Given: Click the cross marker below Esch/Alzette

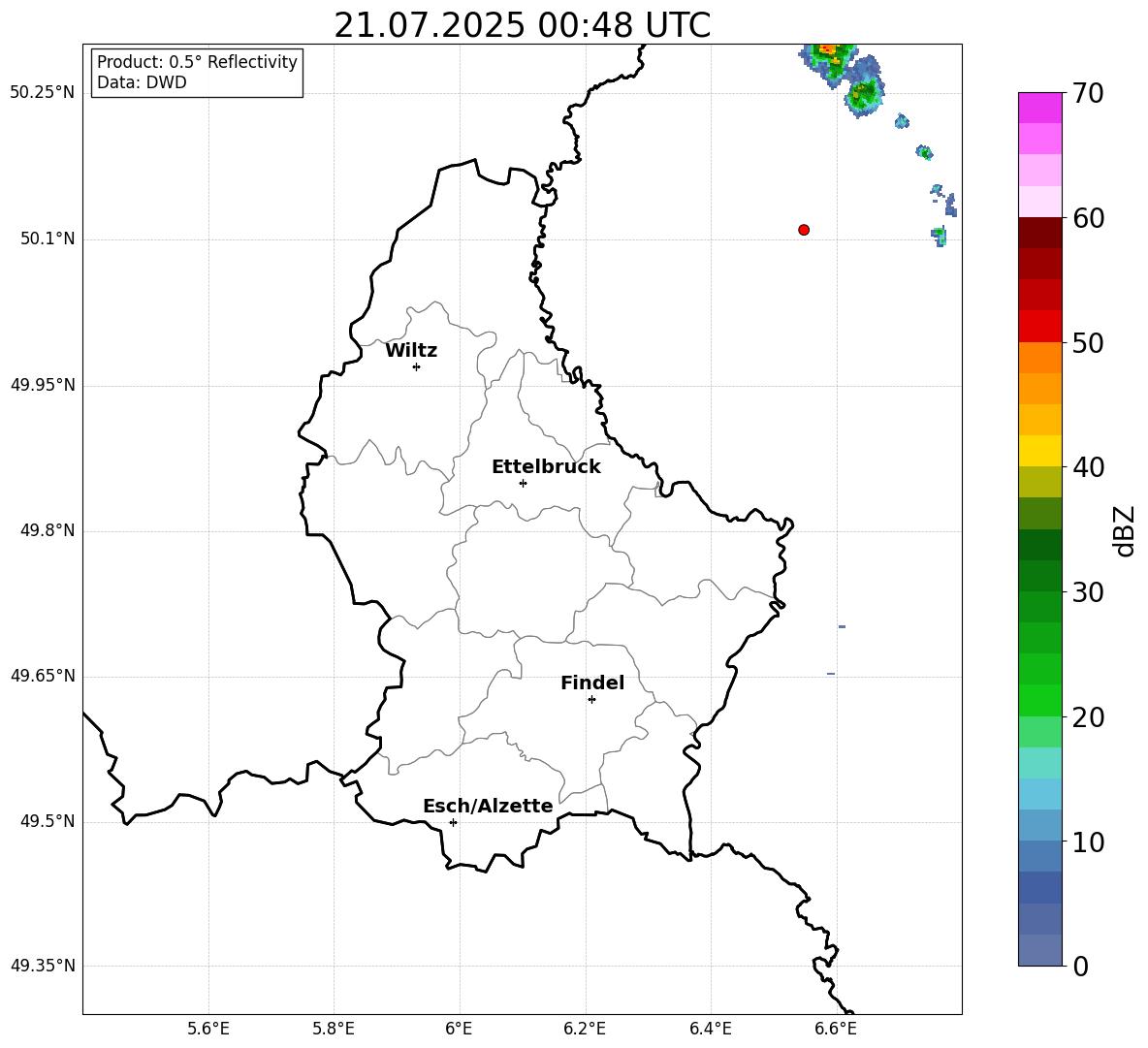Looking at the screenshot, I should [x=453, y=822].
